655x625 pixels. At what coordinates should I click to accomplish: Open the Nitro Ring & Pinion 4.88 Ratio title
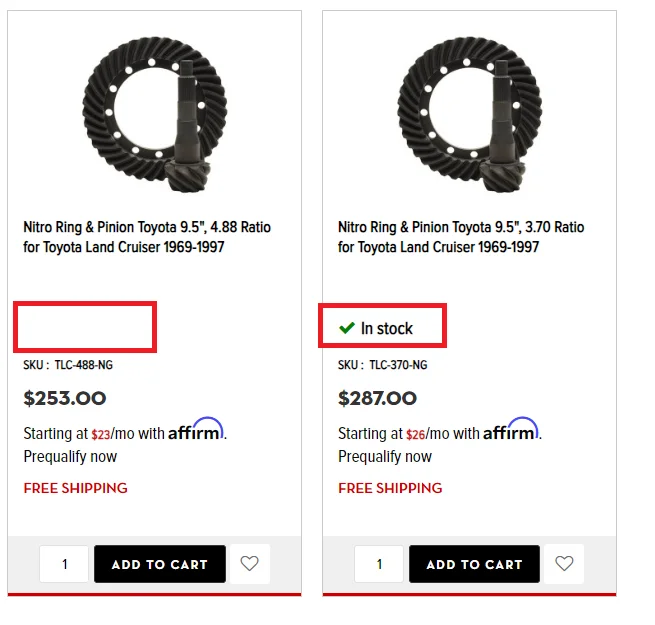coord(147,237)
